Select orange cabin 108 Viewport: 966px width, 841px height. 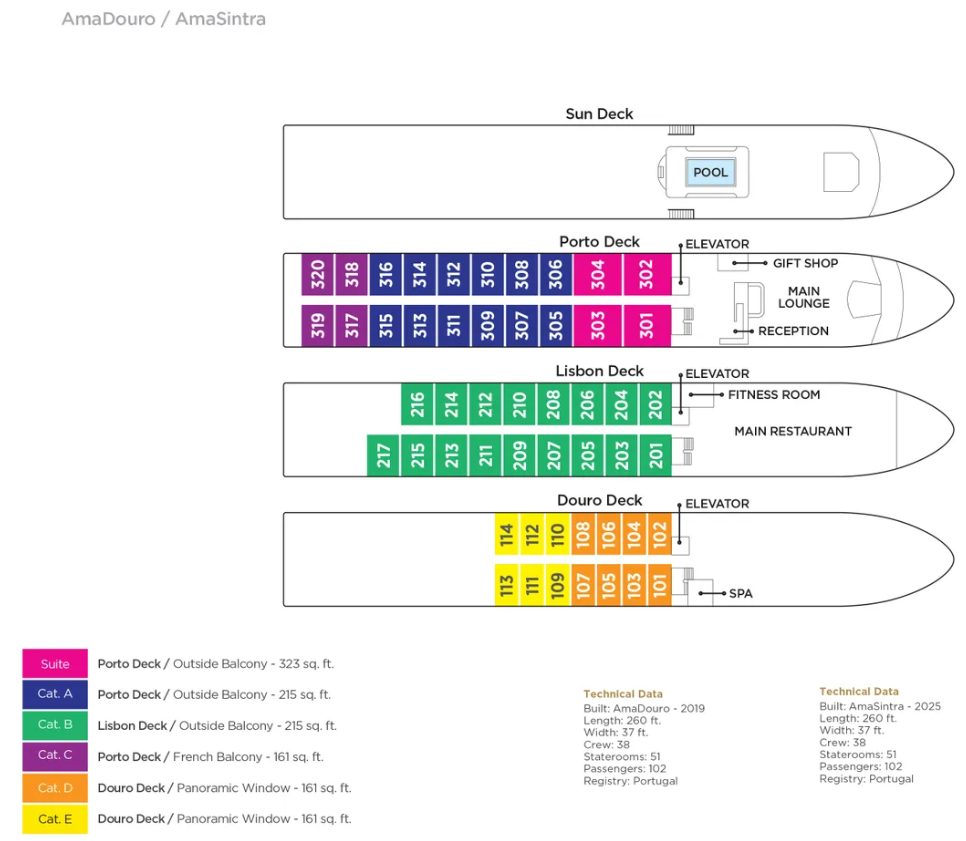[583, 534]
